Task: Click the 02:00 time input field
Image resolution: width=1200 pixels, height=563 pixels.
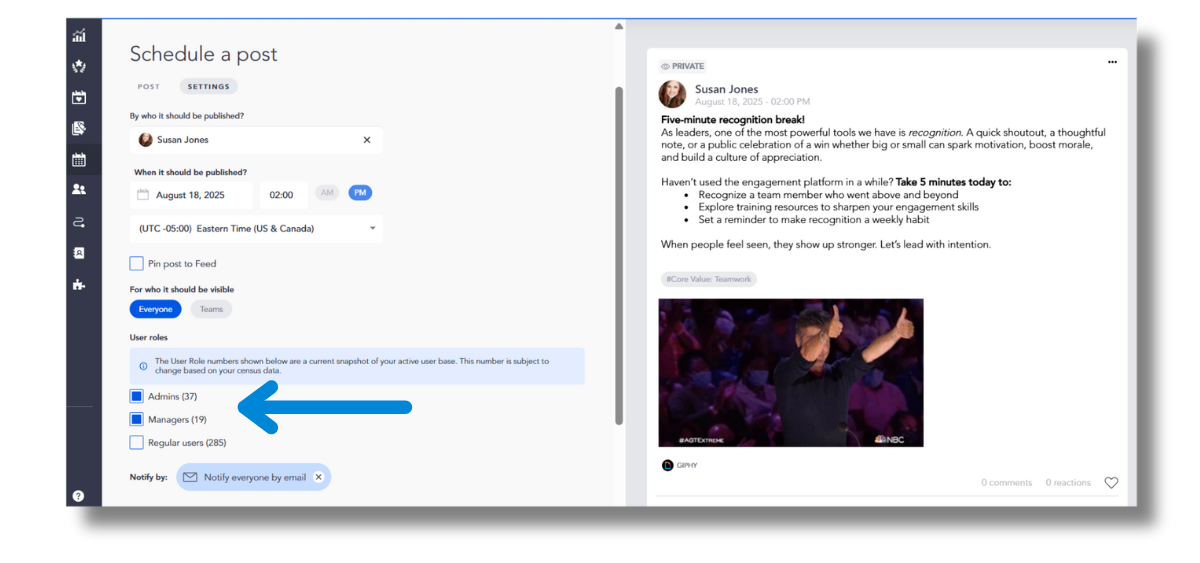Action: 282,195
